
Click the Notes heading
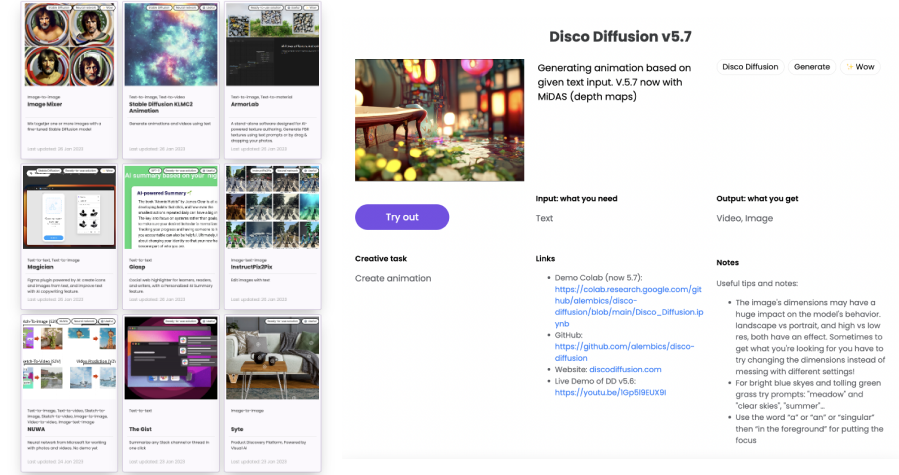[727, 262]
